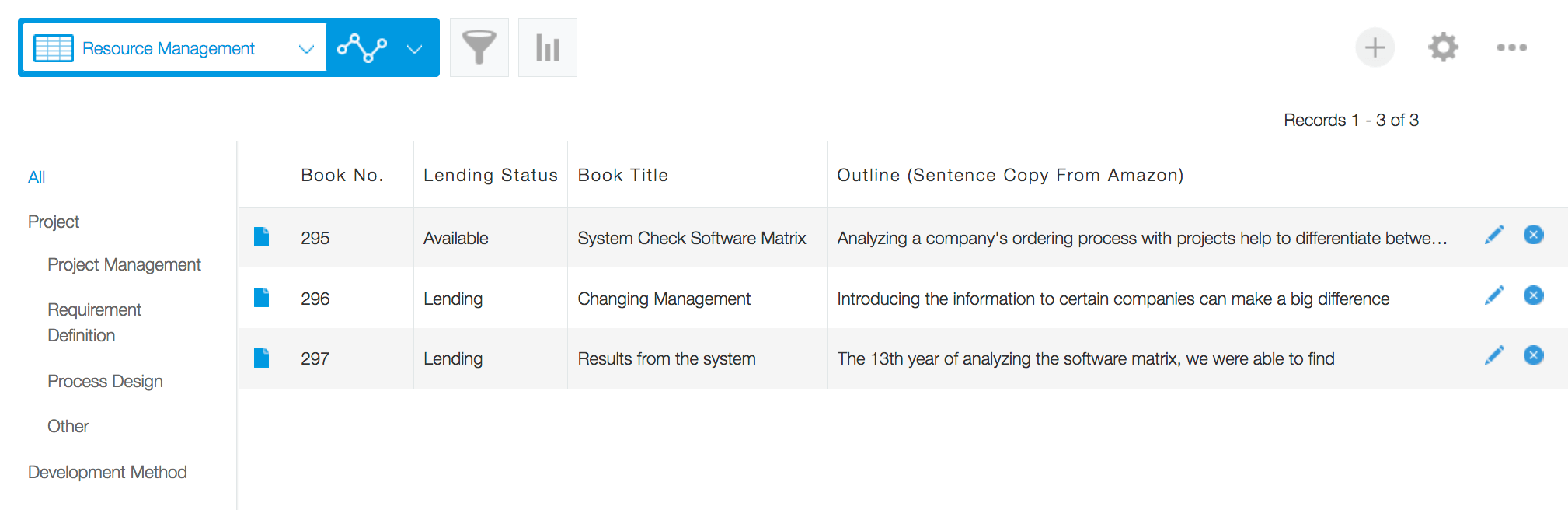Choose Process Design category
Viewport: 1568px width, 510px height.
[x=105, y=381]
